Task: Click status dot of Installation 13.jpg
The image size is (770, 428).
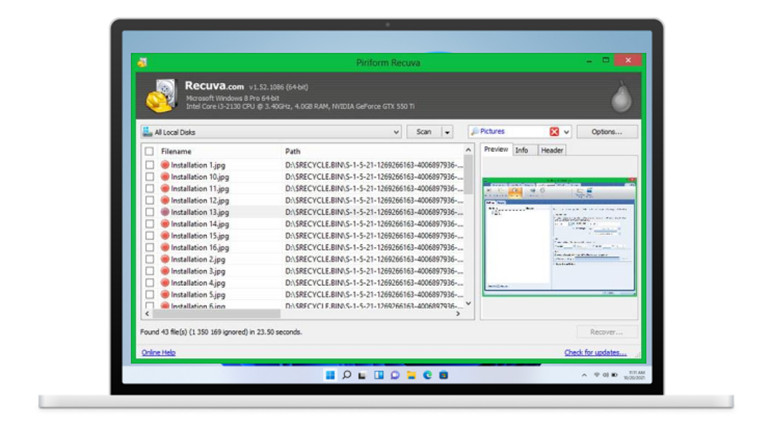Action: tap(165, 212)
